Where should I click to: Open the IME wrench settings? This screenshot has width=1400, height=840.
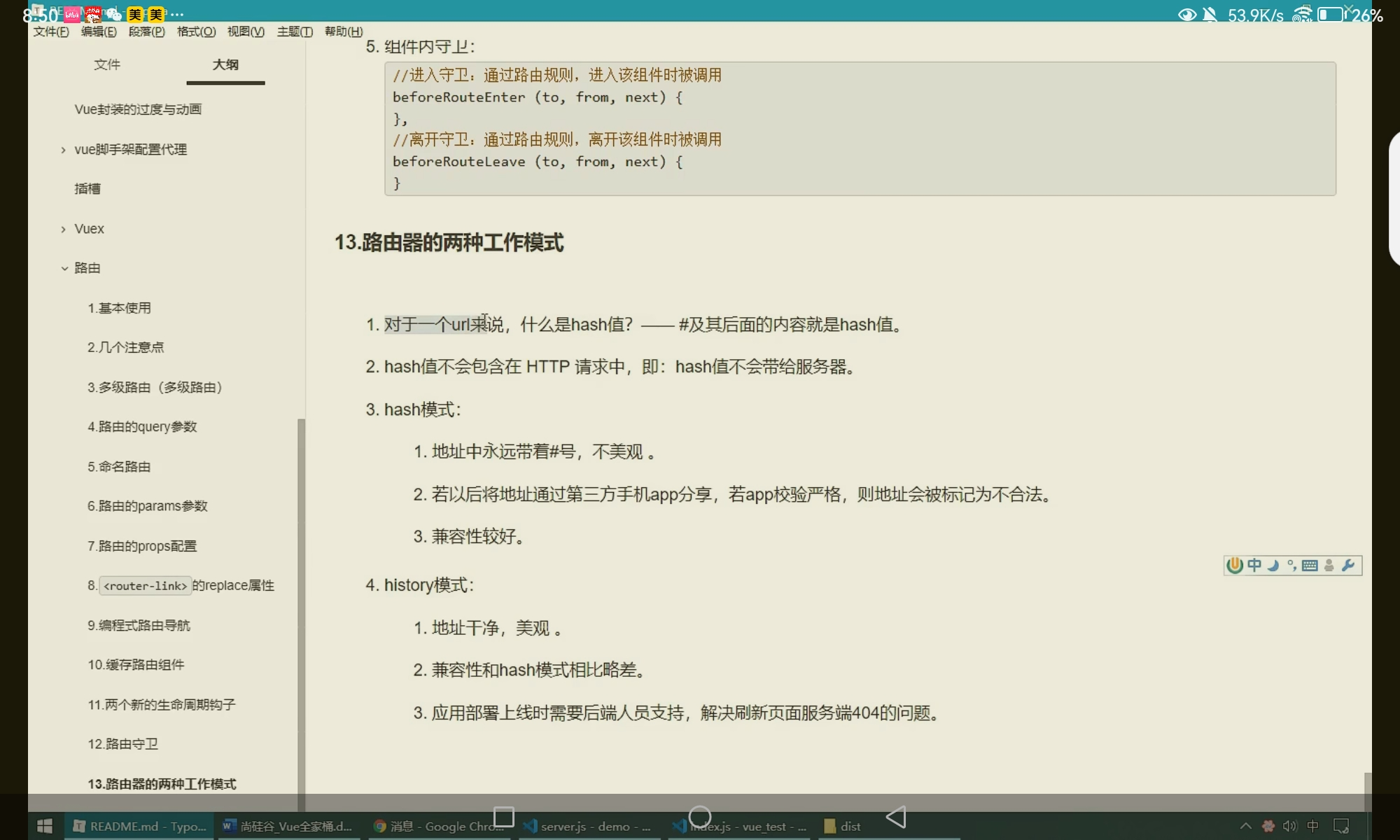point(1348,566)
